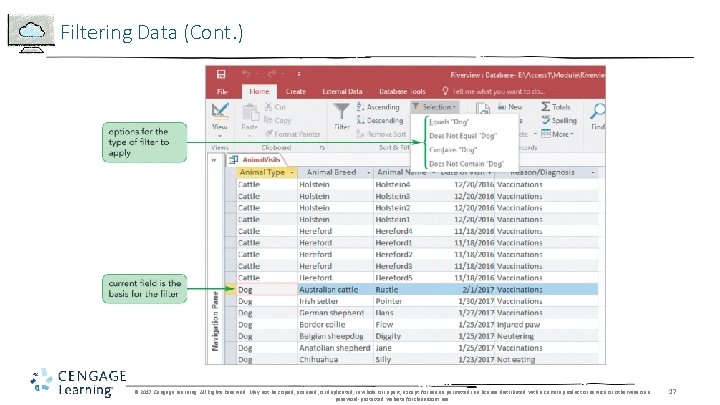Click the Injured paw reason cell
Viewport: 720px width, 405px height.
tap(546, 325)
